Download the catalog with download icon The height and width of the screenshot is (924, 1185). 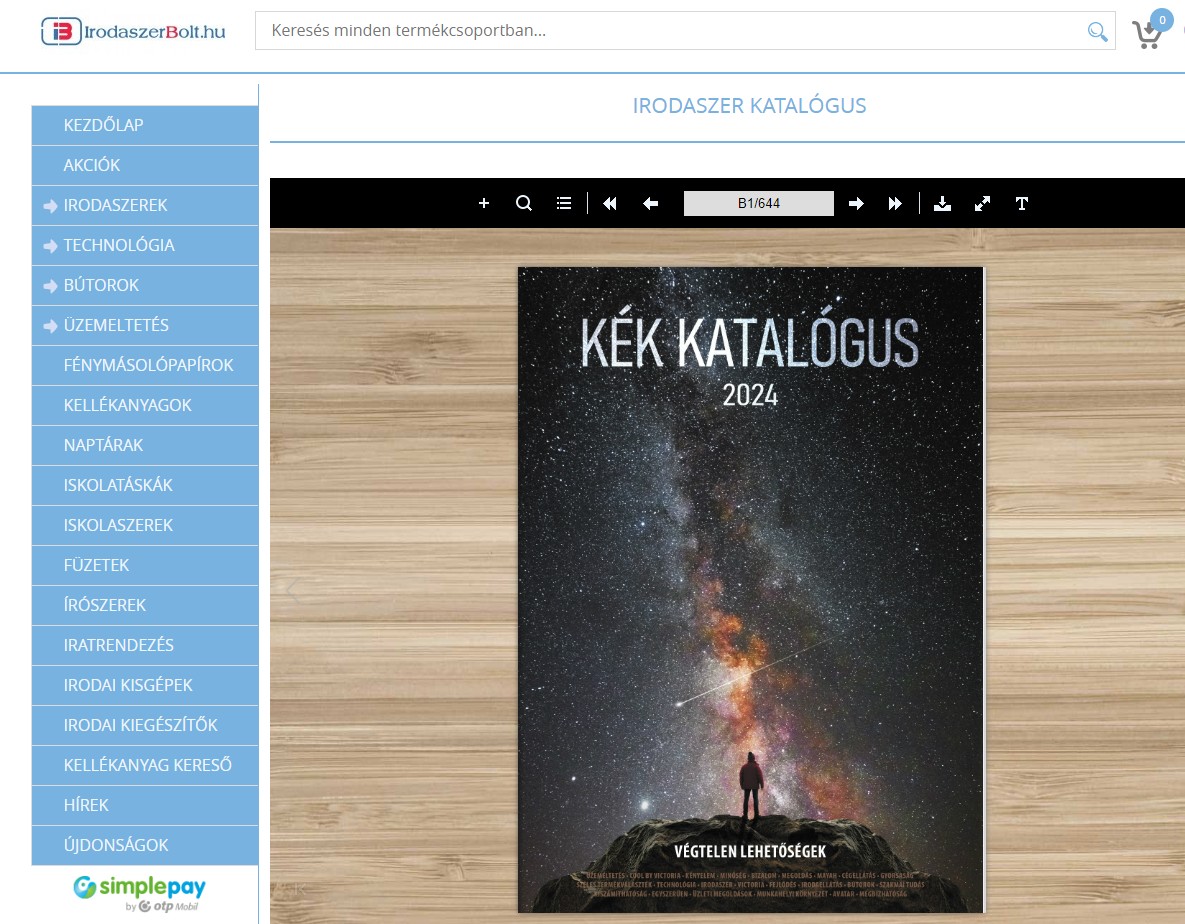[942, 203]
